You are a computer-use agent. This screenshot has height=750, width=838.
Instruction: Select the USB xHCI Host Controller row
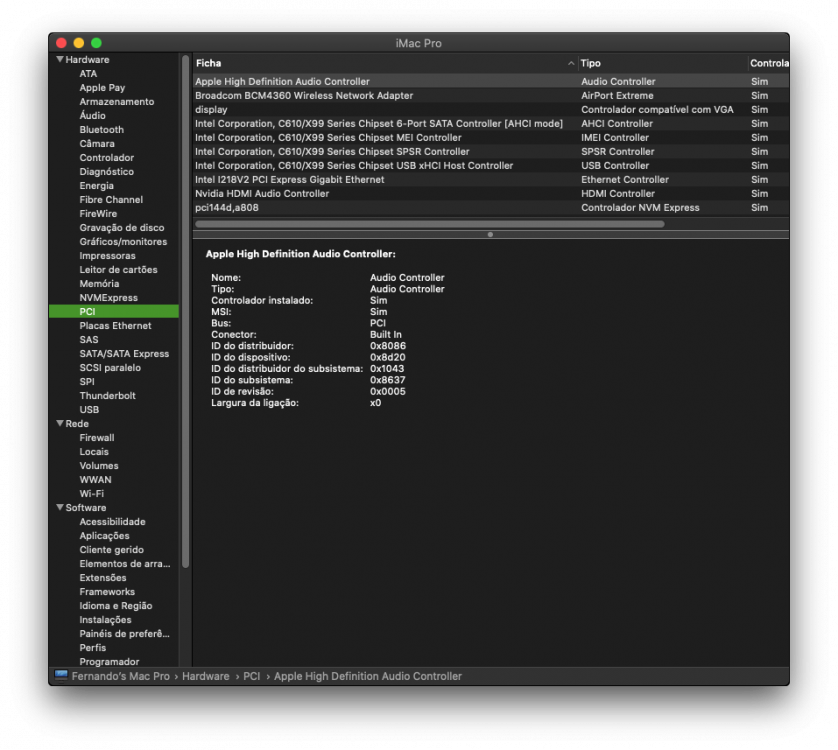491,166
